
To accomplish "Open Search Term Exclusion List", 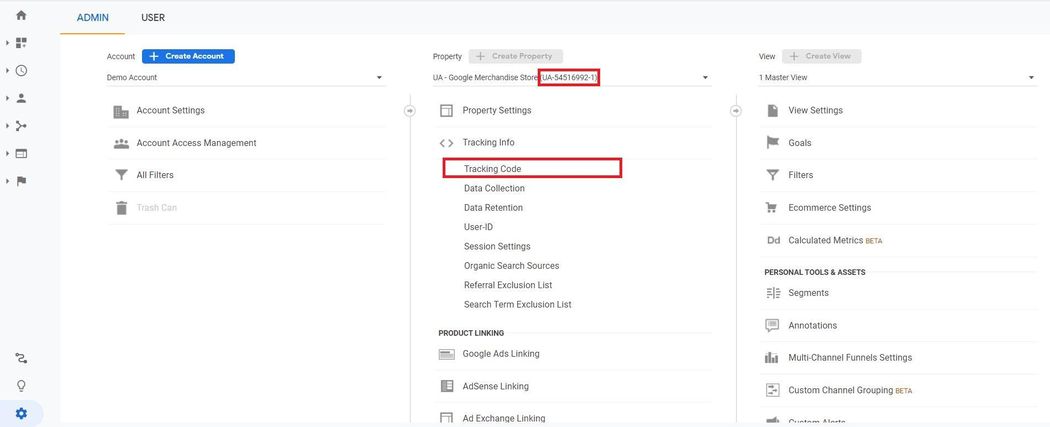I will coord(518,305).
